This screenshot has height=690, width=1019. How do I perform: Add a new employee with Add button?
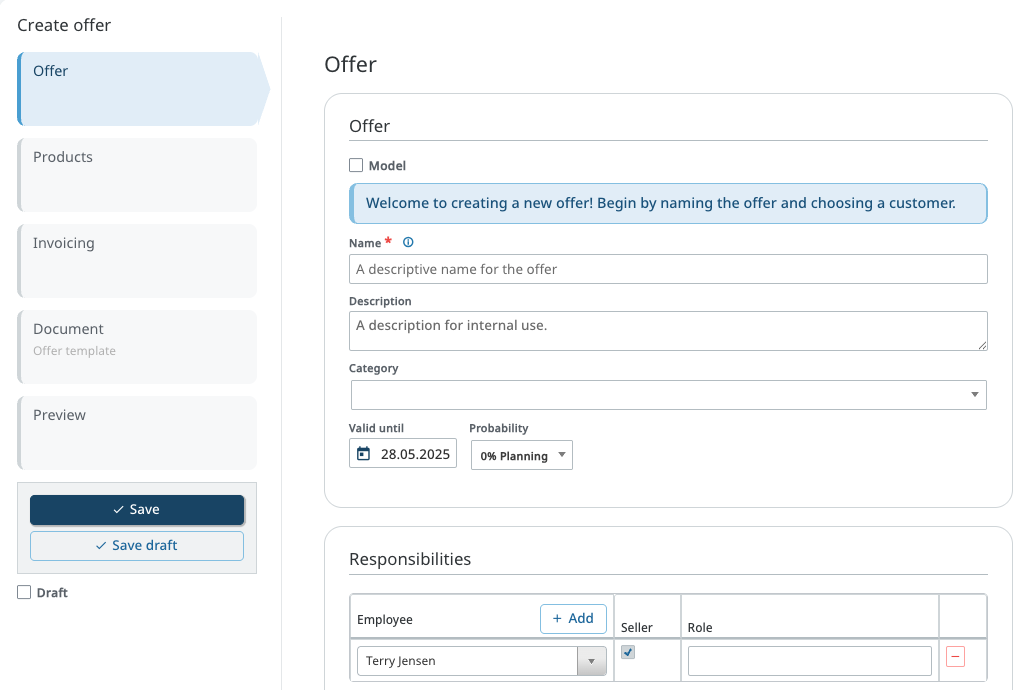pyautogui.click(x=573, y=619)
